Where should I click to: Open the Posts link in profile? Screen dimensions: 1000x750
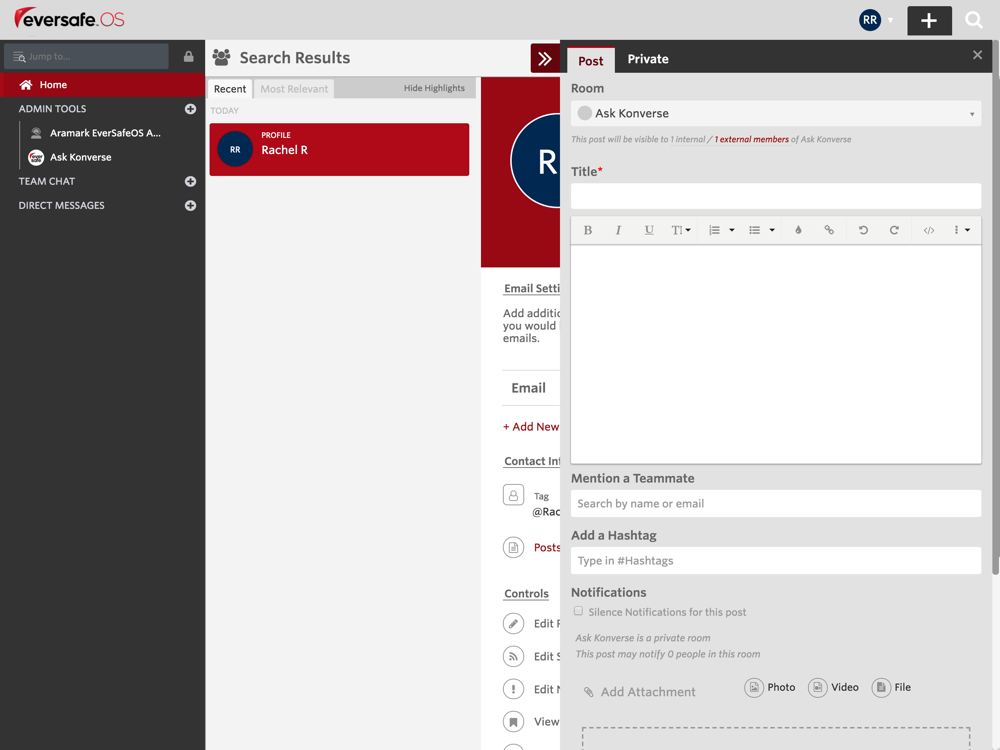[x=547, y=547]
